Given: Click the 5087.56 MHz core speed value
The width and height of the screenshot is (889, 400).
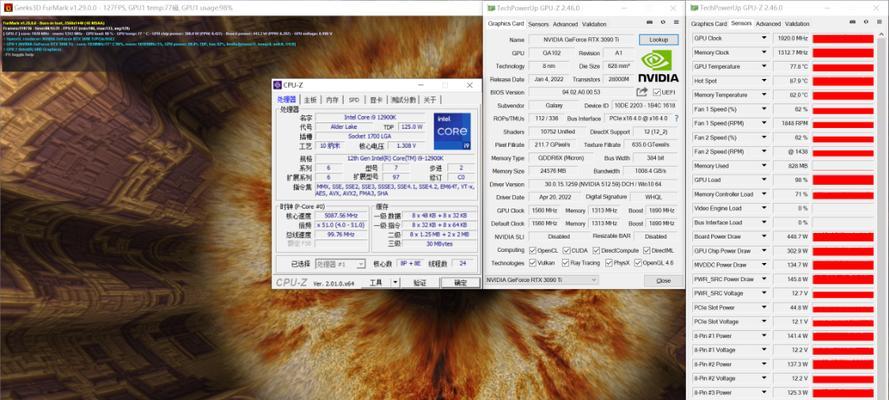Looking at the screenshot, I should coord(341,216).
